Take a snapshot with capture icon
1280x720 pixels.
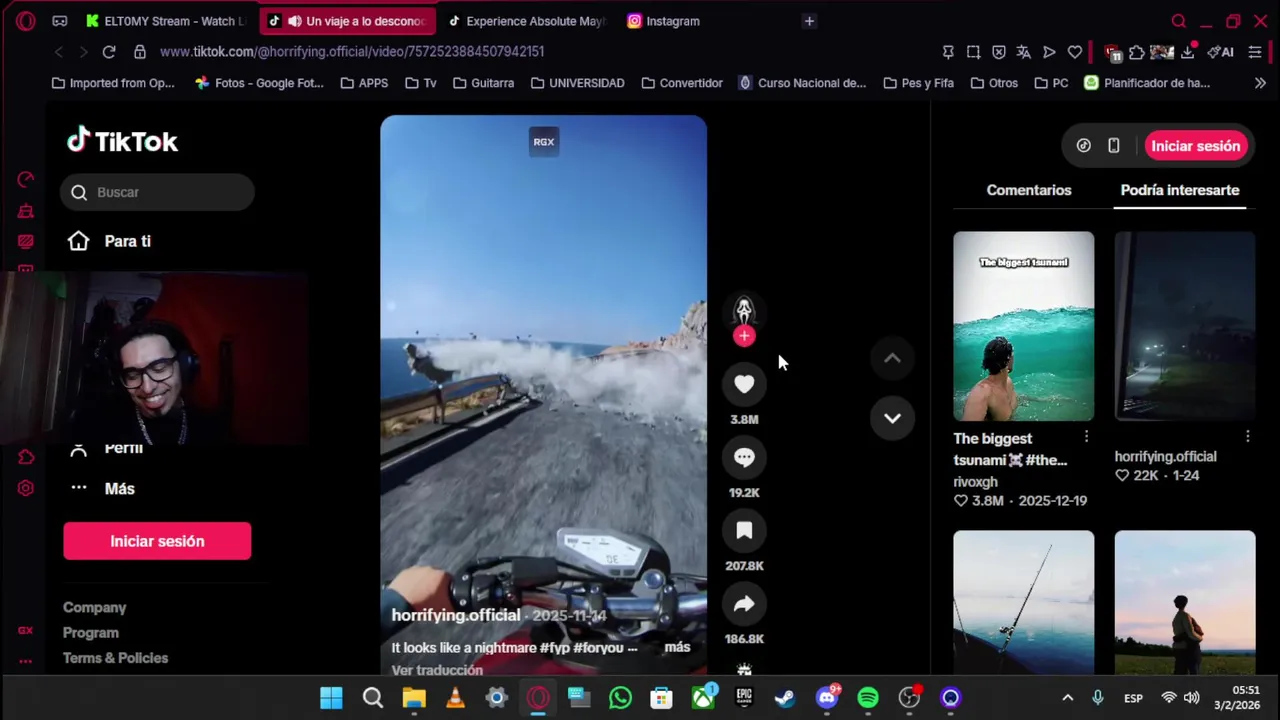point(973,52)
